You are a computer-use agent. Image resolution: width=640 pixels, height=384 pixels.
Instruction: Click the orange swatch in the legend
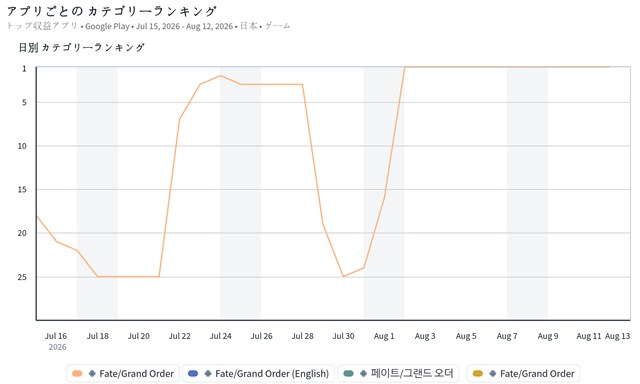77,373
